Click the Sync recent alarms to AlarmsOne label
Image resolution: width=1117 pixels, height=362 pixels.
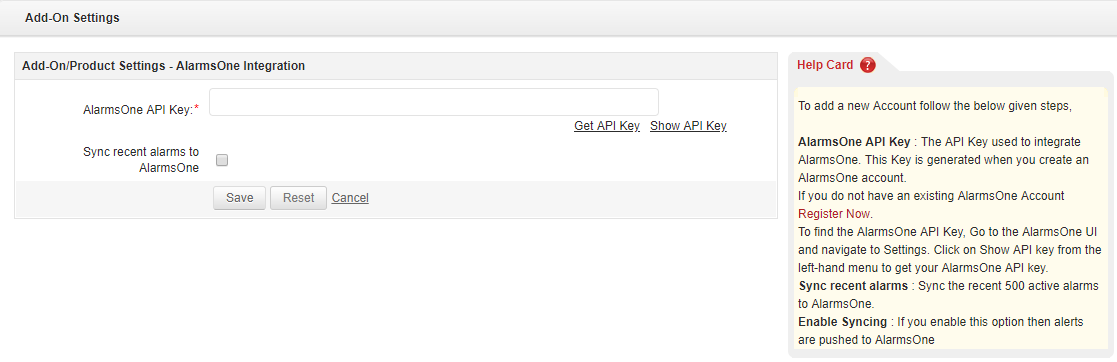pos(141,160)
